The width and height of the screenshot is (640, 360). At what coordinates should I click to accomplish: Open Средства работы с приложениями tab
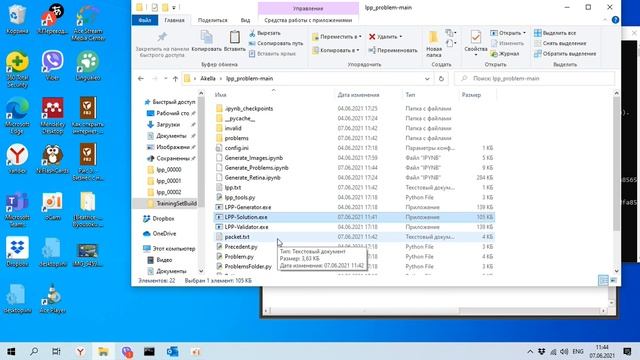pos(308,20)
